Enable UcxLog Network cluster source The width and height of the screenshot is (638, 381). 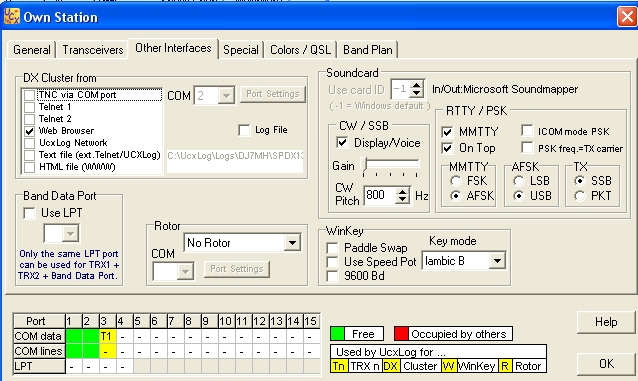tap(29, 143)
